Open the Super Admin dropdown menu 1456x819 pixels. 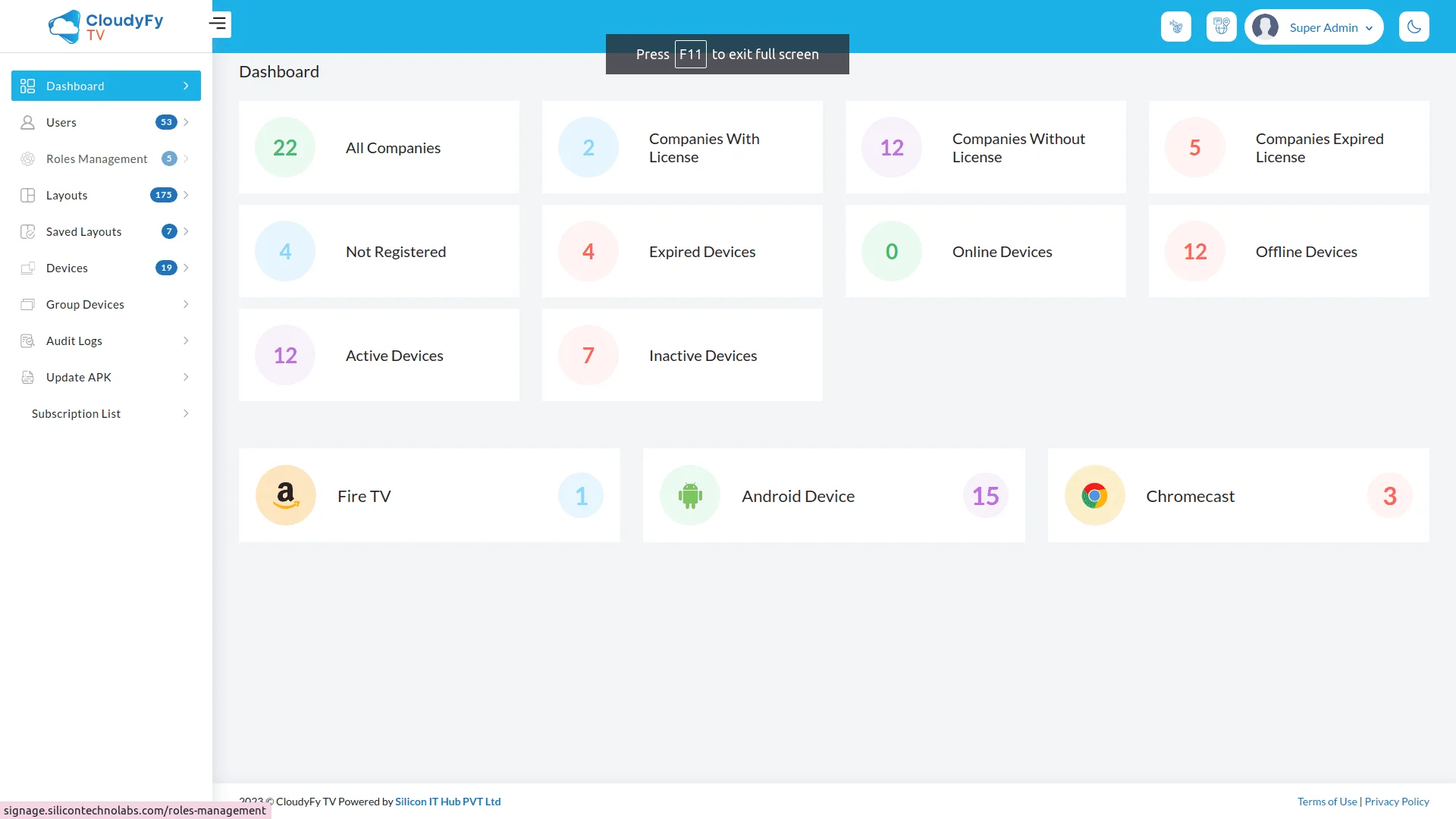point(1369,28)
